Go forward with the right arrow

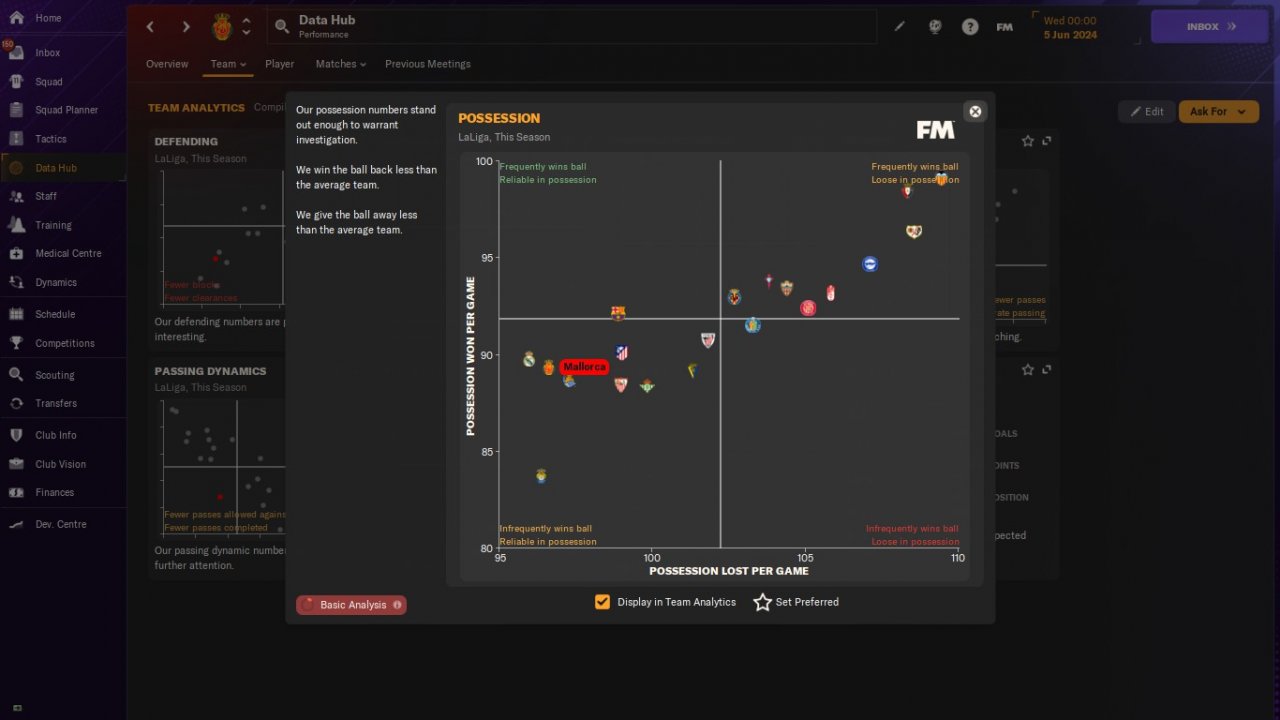(x=186, y=27)
